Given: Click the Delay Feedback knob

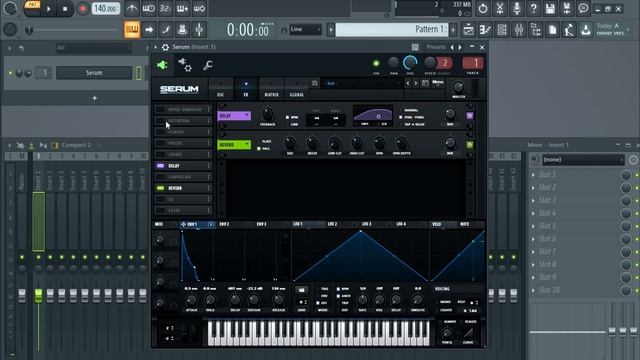Looking at the screenshot, I should (267, 113).
